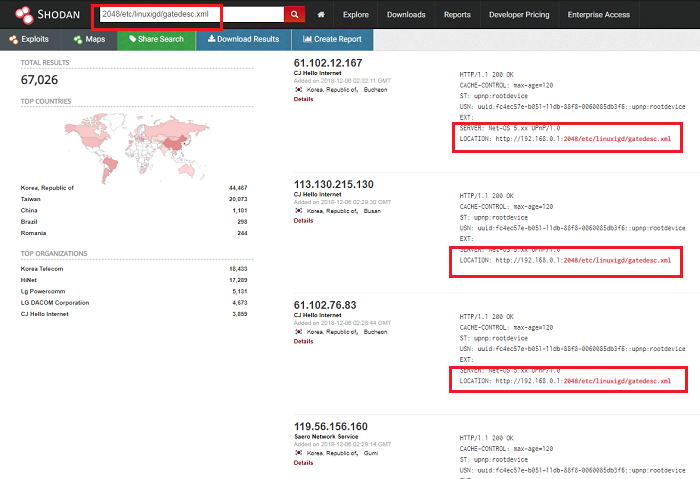Image resolution: width=700 pixels, height=479 pixels.
Task: Click the total results count 67,026
Action: click(x=39, y=80)
